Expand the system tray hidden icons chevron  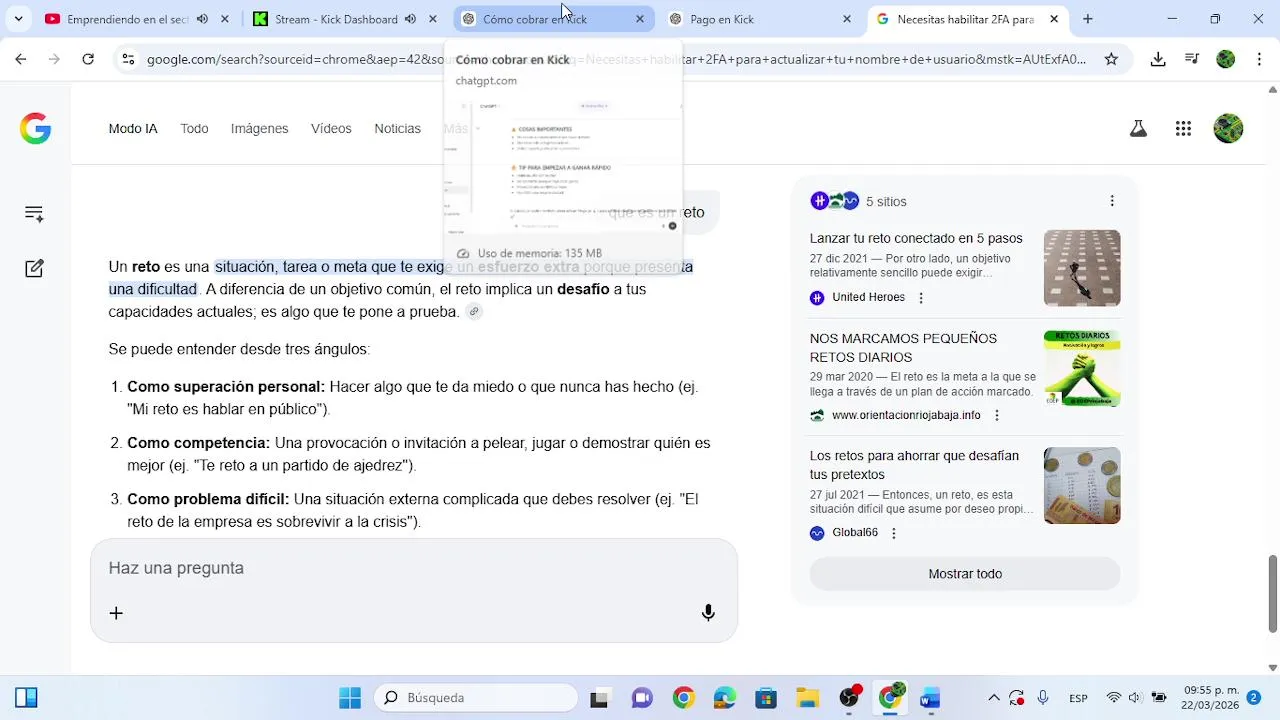994,698
